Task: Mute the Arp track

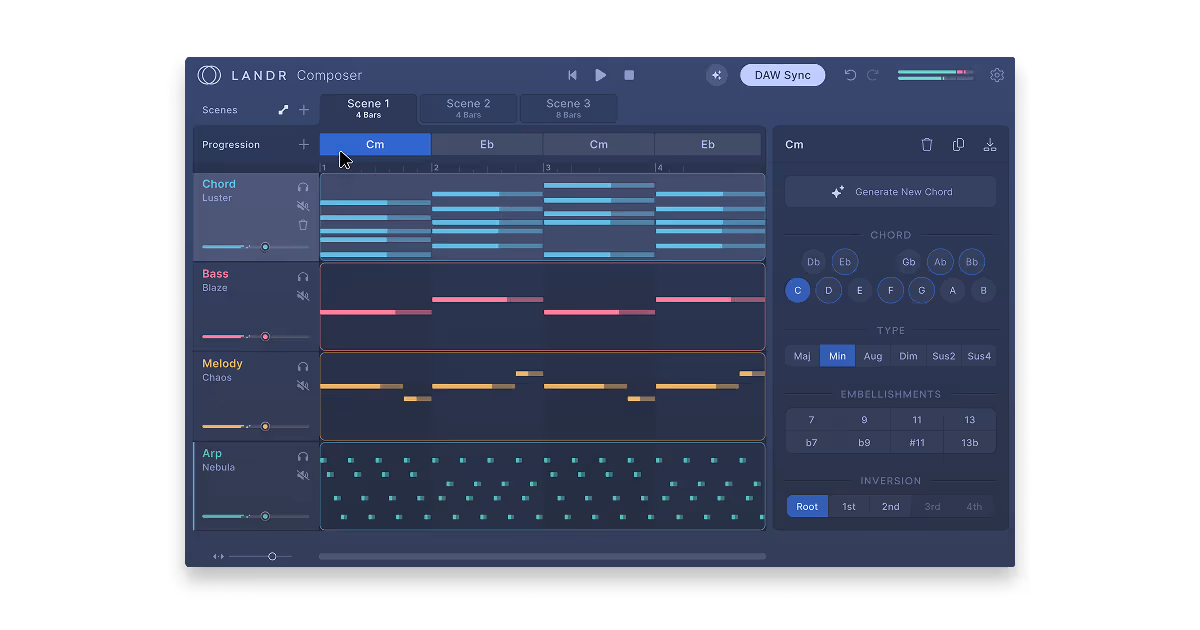Action: (x=303, y=476)
